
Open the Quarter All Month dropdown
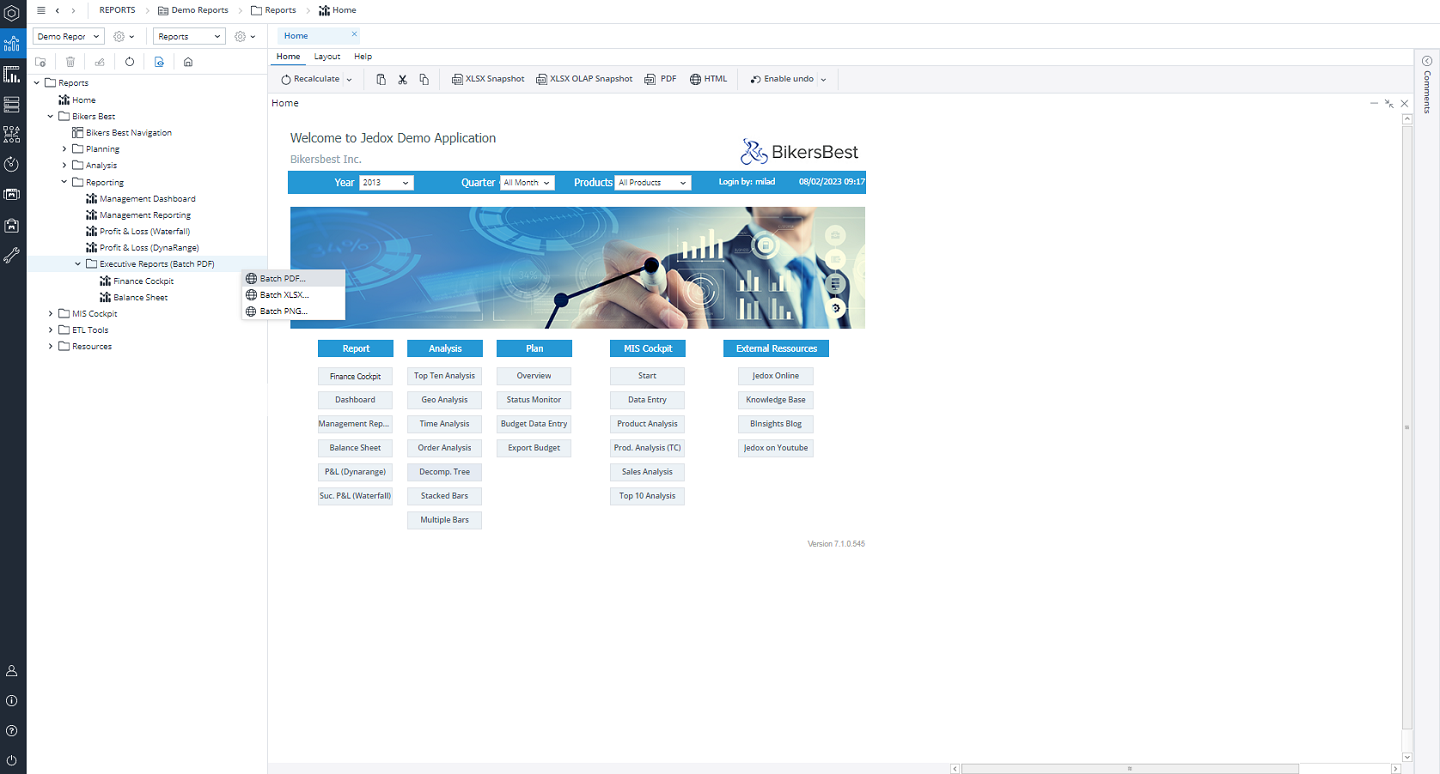pos(527,183)
